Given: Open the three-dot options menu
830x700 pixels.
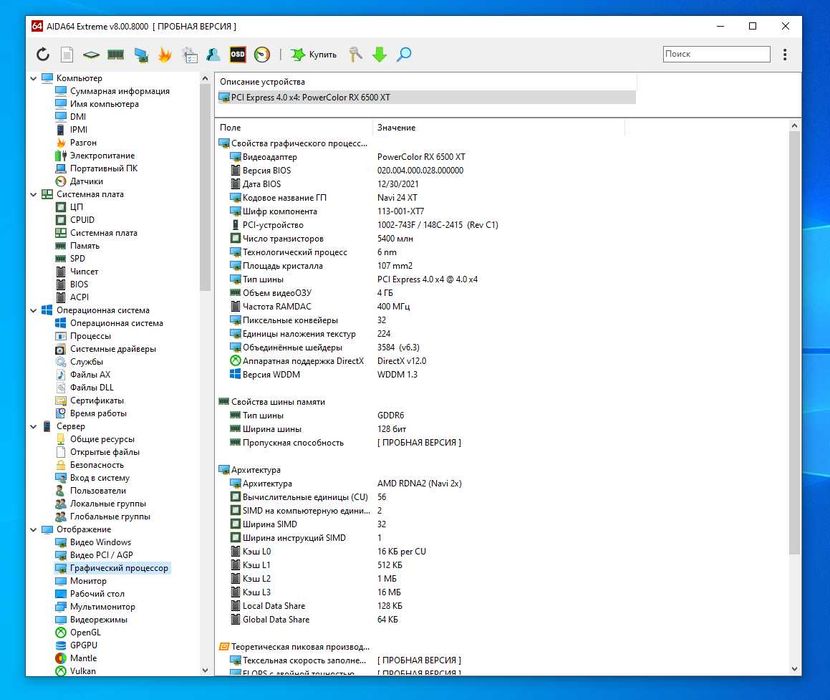Looking at the screenshot, I should pyautogui.click(x=785, y=54).
